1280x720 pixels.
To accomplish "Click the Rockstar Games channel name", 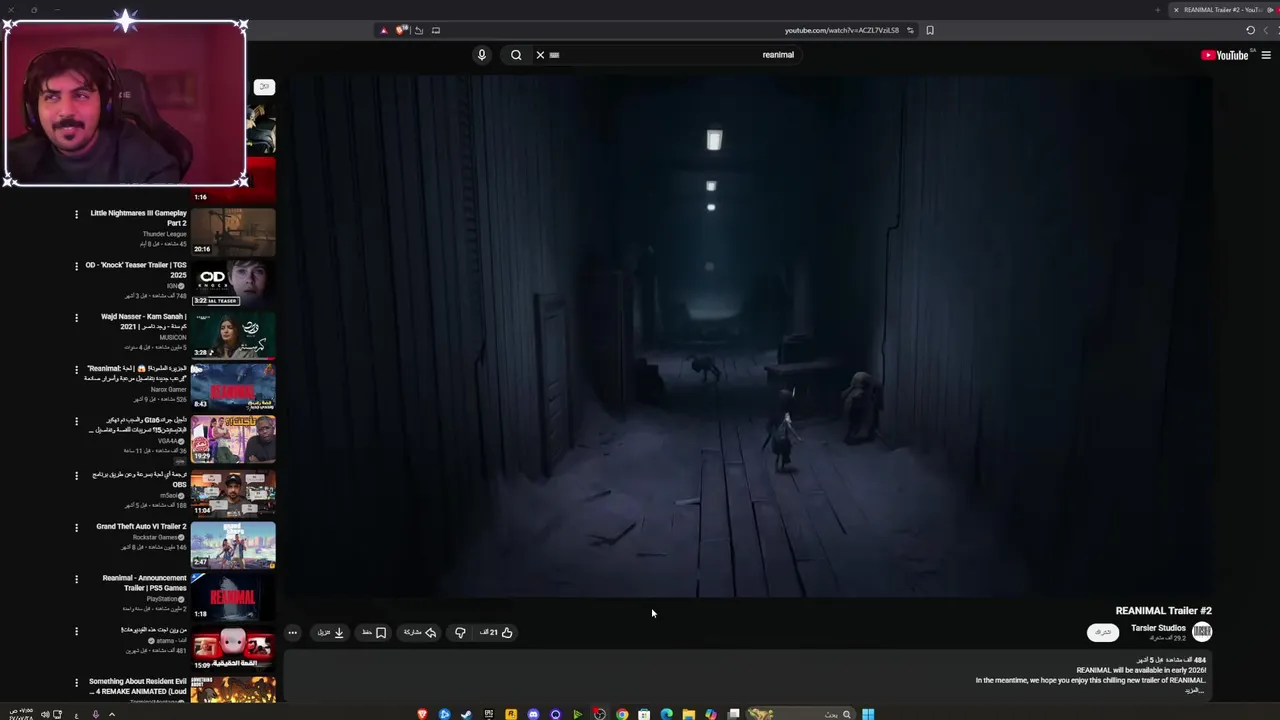I will click(155, 537).
